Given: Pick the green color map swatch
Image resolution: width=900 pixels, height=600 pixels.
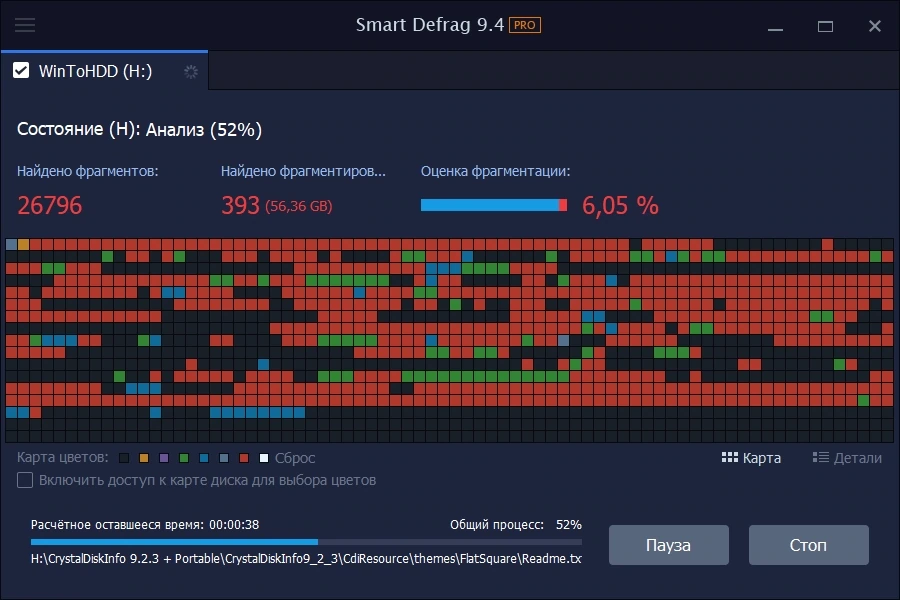Looking at the screenshot, I should coord(184,458).
